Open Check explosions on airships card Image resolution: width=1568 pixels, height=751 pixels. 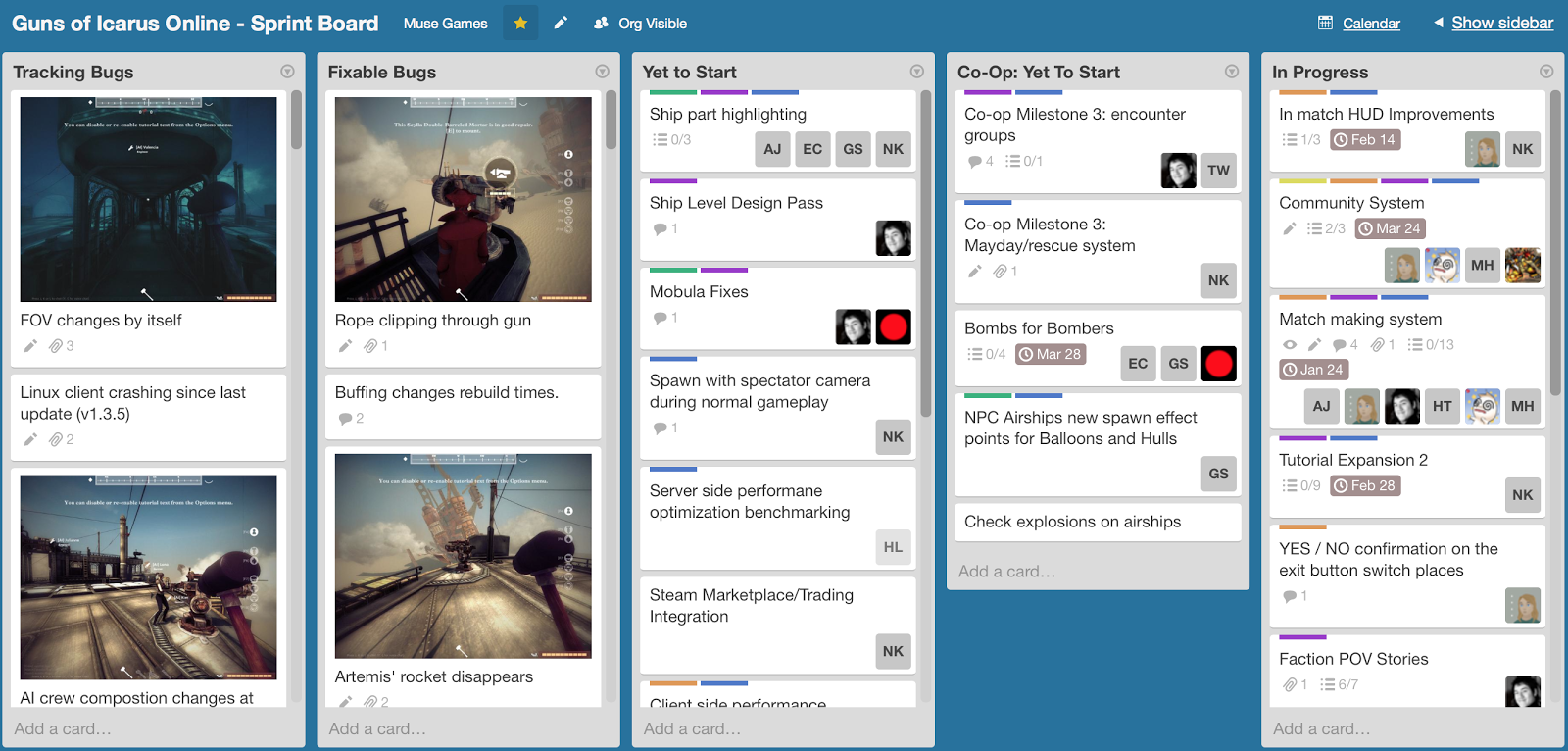(x=1098, y=522)
